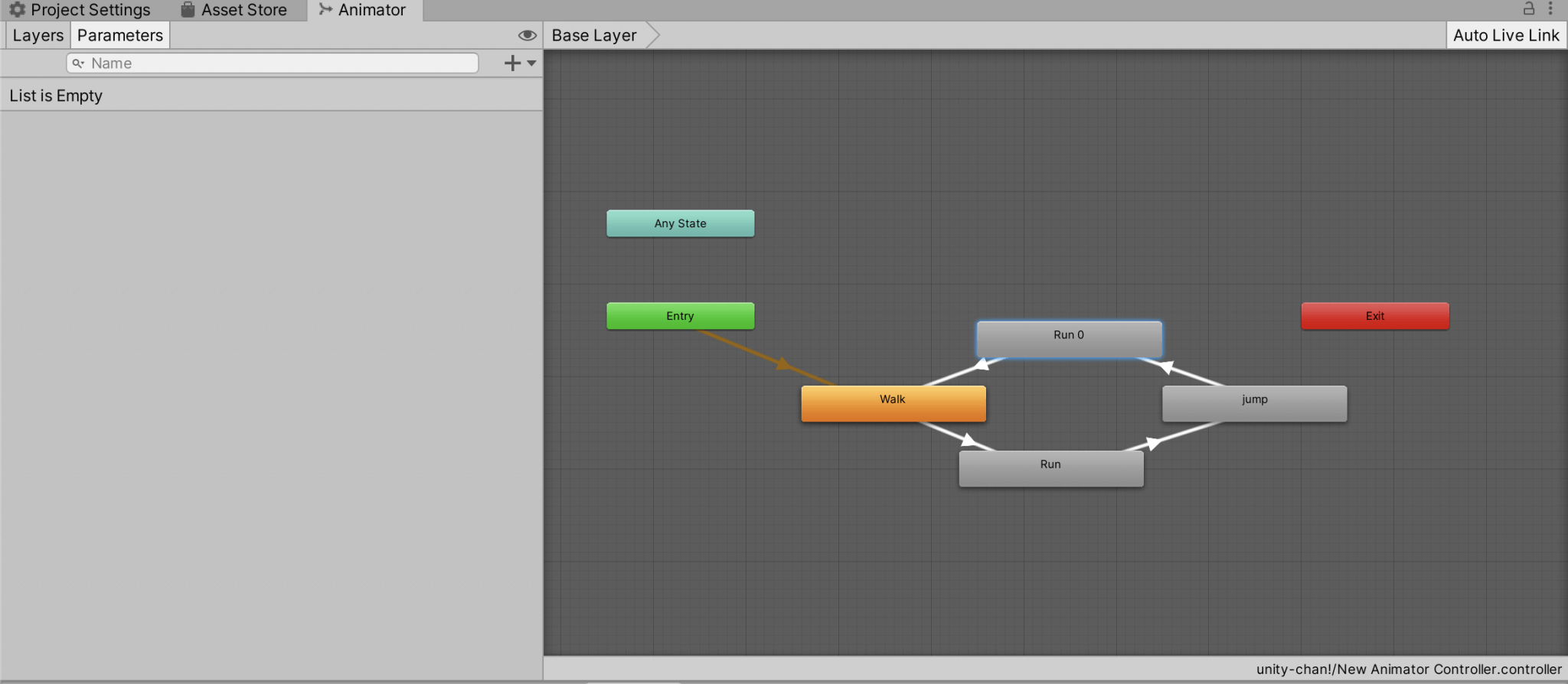Viewport: 1568px width, 684px height.
Task: Select the orange Walk state
Action: coord(893,403)
